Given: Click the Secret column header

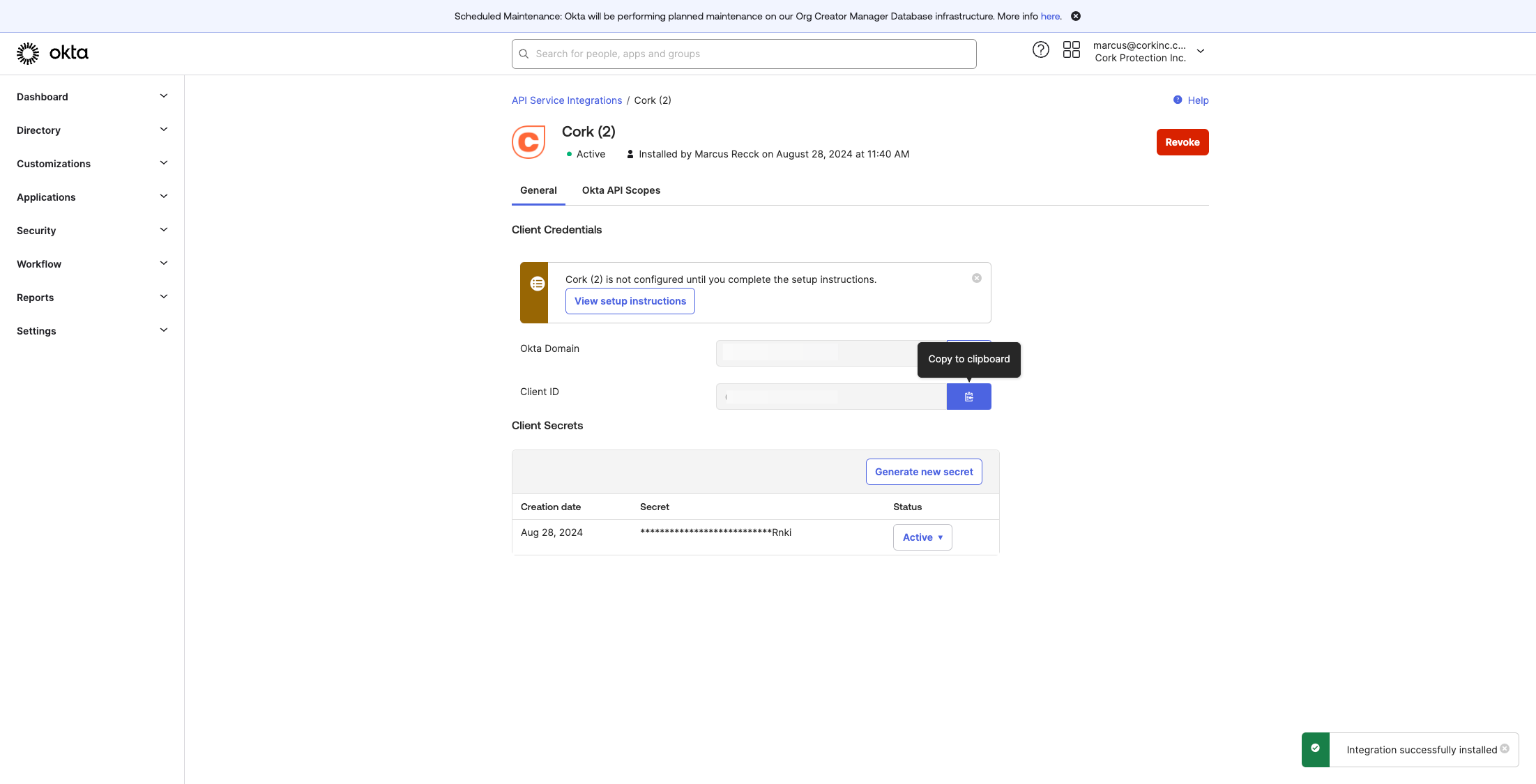Looking at the screenshot, I should point(654,507).
